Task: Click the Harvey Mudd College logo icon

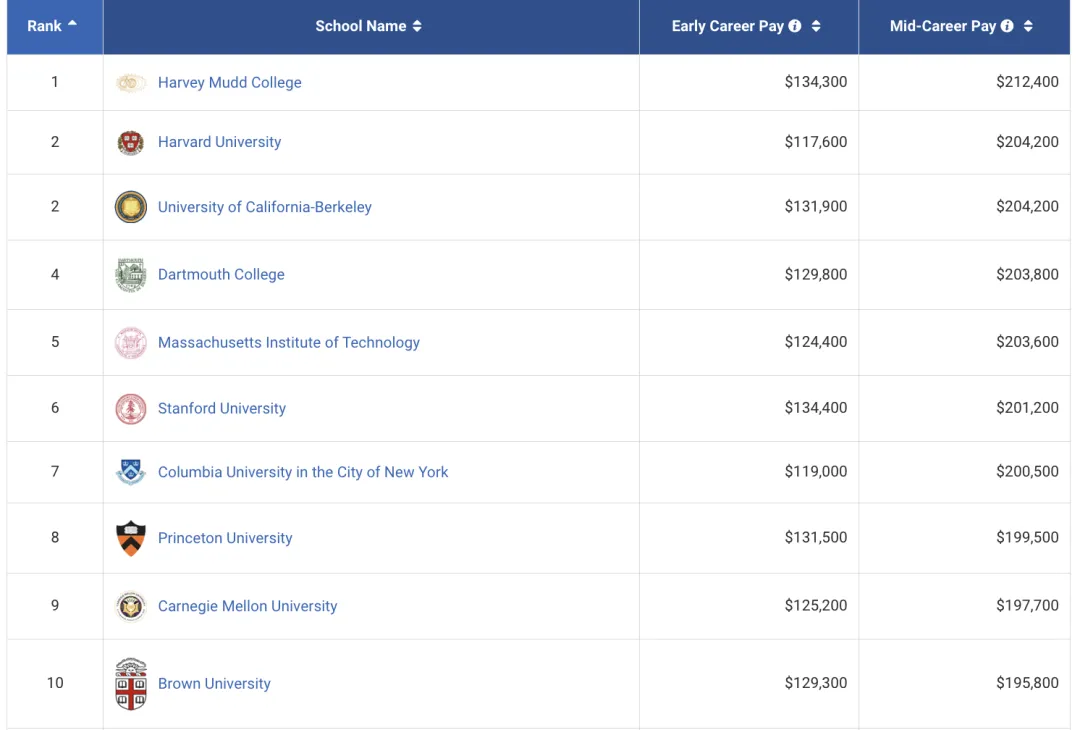Action: [x=131, y=83]
